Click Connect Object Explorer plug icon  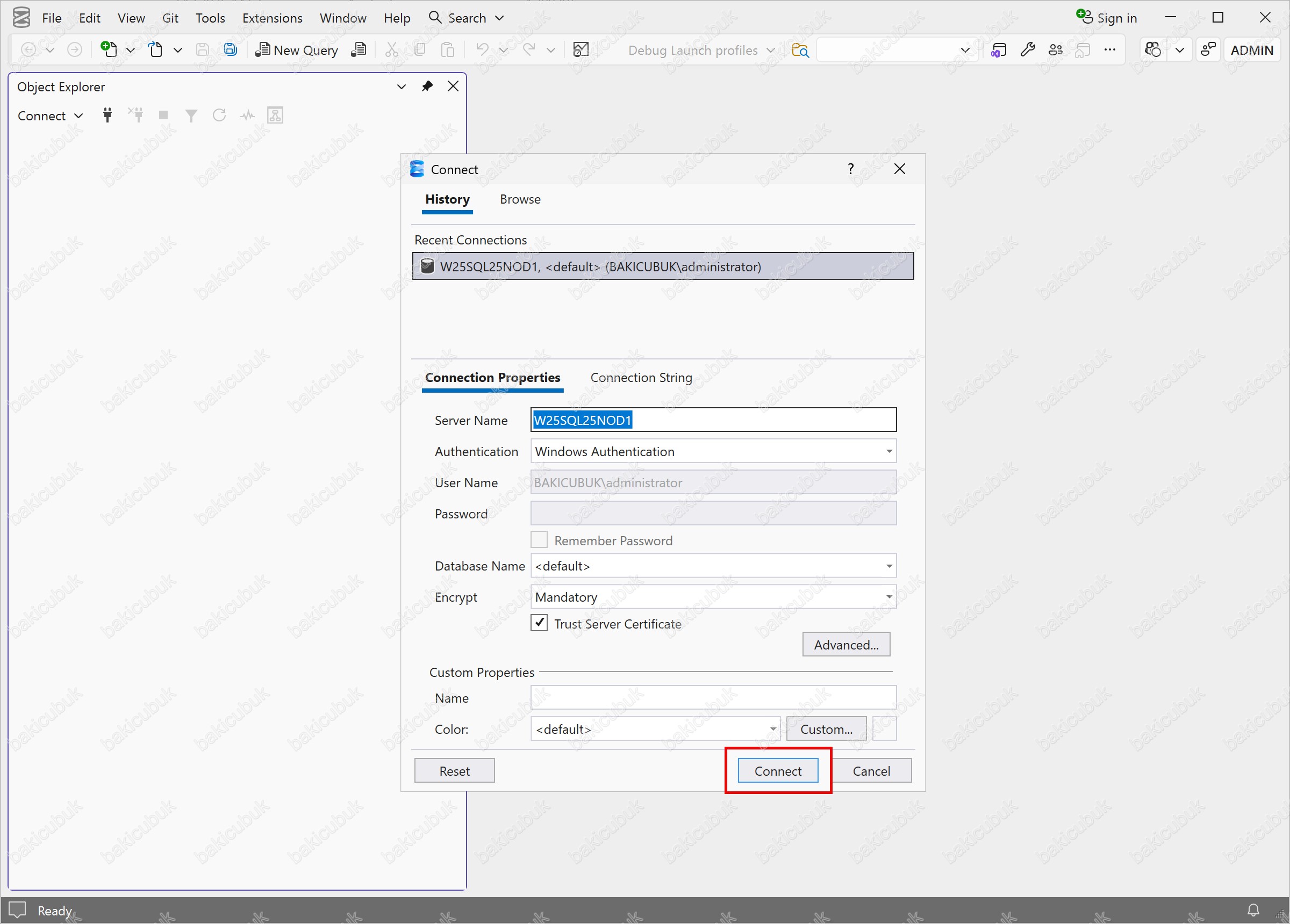pyautogui.click(x=107, y=115)
